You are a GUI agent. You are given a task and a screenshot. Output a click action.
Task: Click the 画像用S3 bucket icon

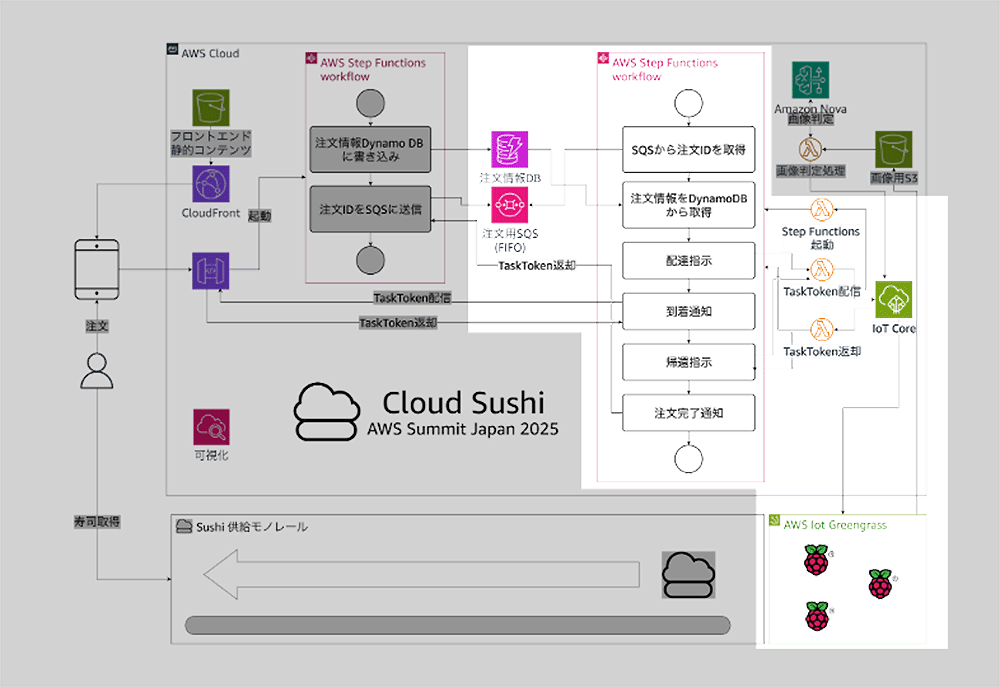[894, 150]
